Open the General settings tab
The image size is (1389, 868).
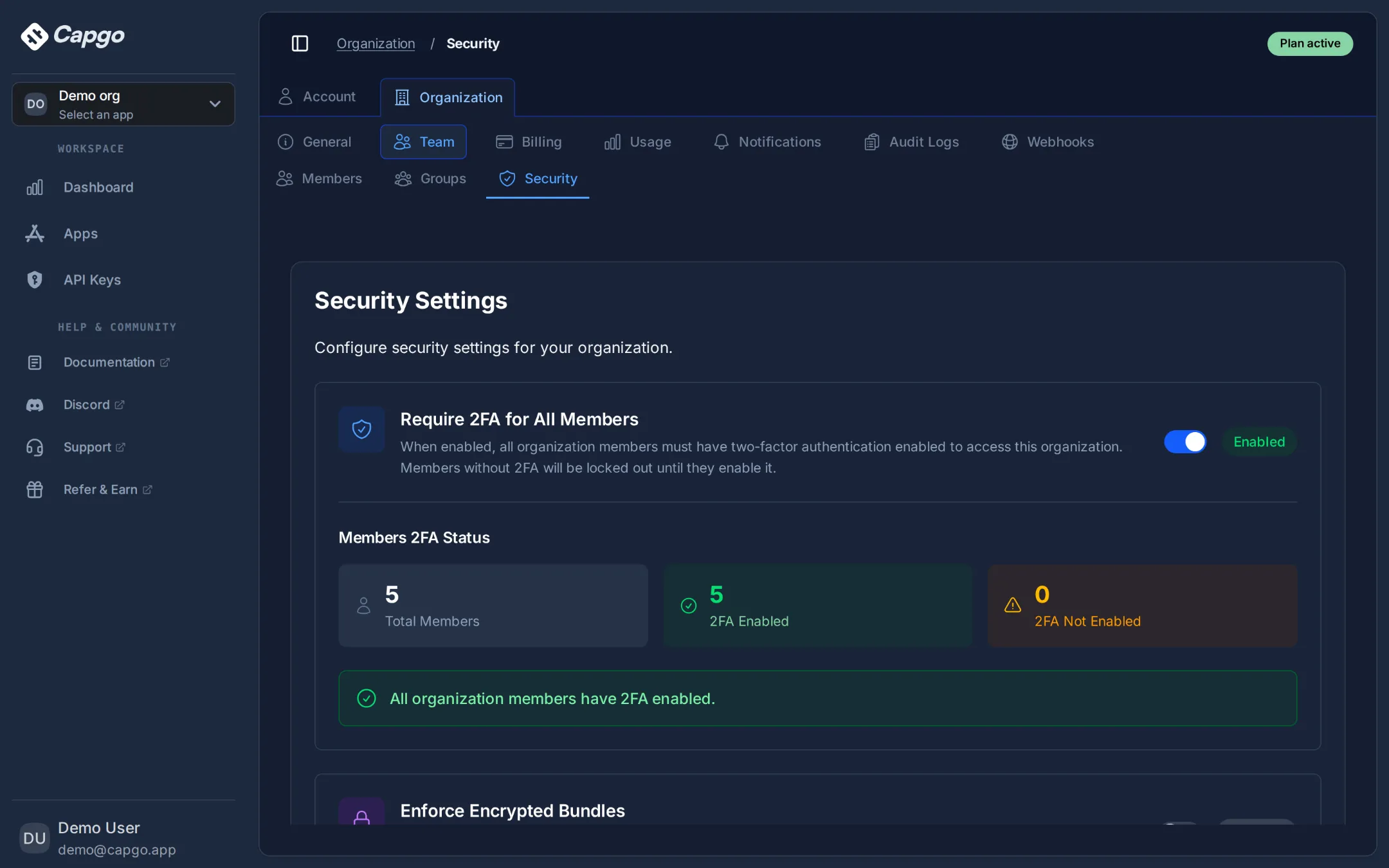tap(314, 142)
